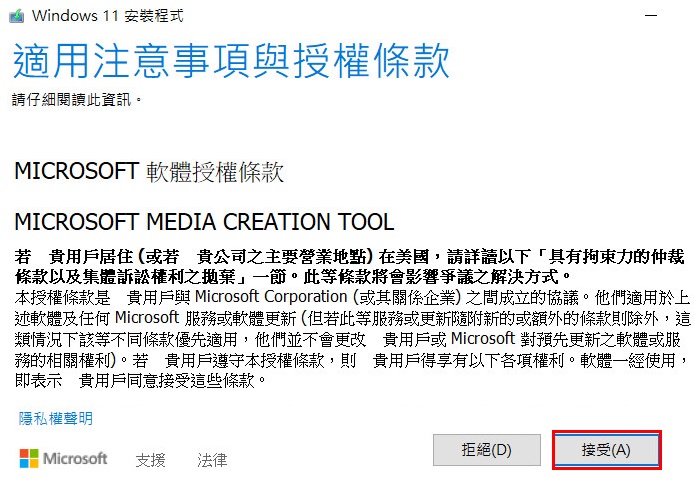Select the heading 適用注意事項與授權條款

click(x=231, y=61)
